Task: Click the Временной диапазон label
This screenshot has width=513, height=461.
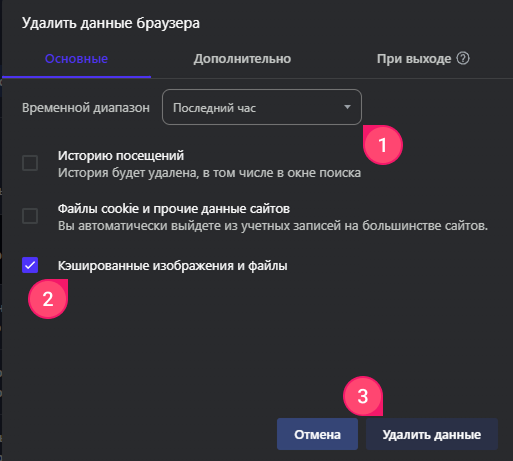Action: point(86,108)
